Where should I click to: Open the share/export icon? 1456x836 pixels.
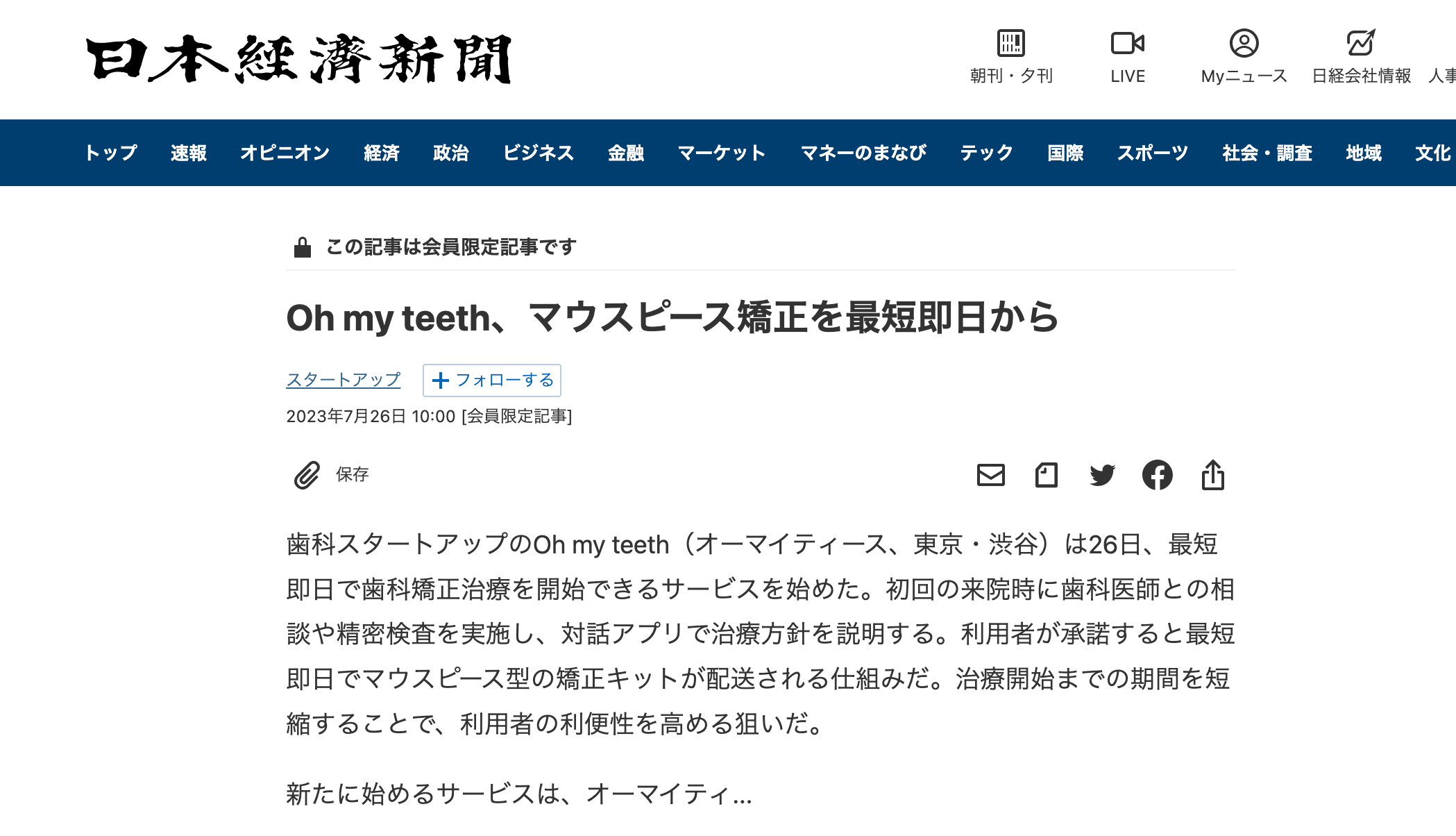point(1213,476)
